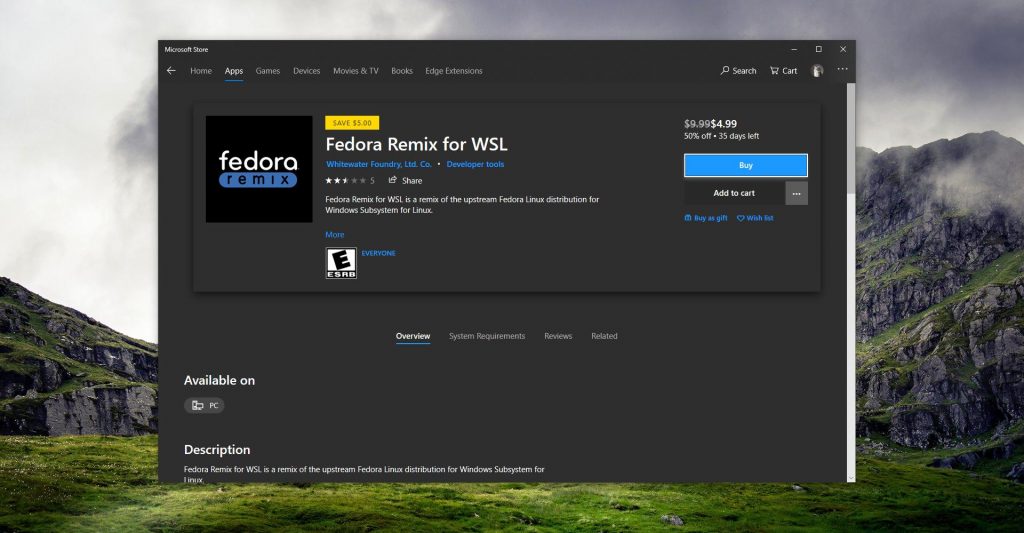Go to Home tab

pos(201,71)
